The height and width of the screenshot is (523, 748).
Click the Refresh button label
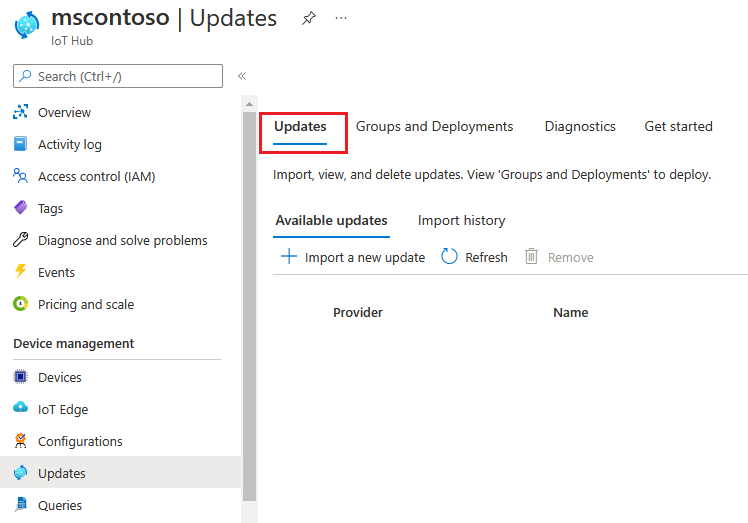486,258
